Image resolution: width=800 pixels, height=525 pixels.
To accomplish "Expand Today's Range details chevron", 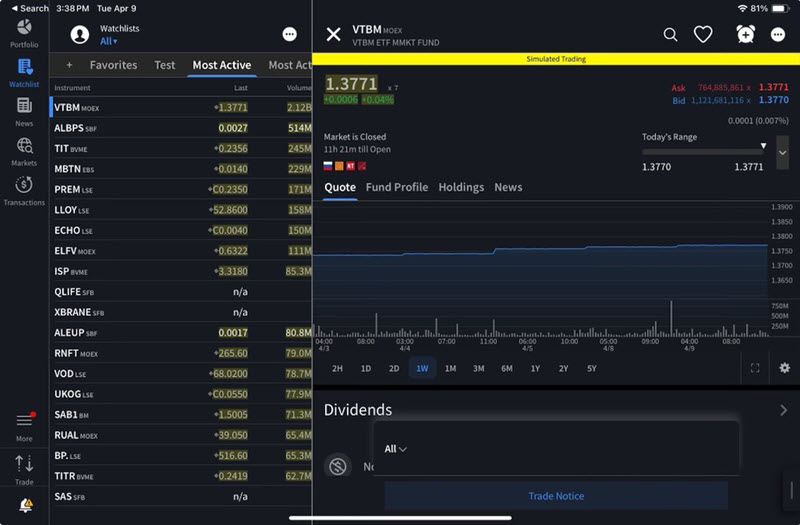I will (x=782, y=153).
